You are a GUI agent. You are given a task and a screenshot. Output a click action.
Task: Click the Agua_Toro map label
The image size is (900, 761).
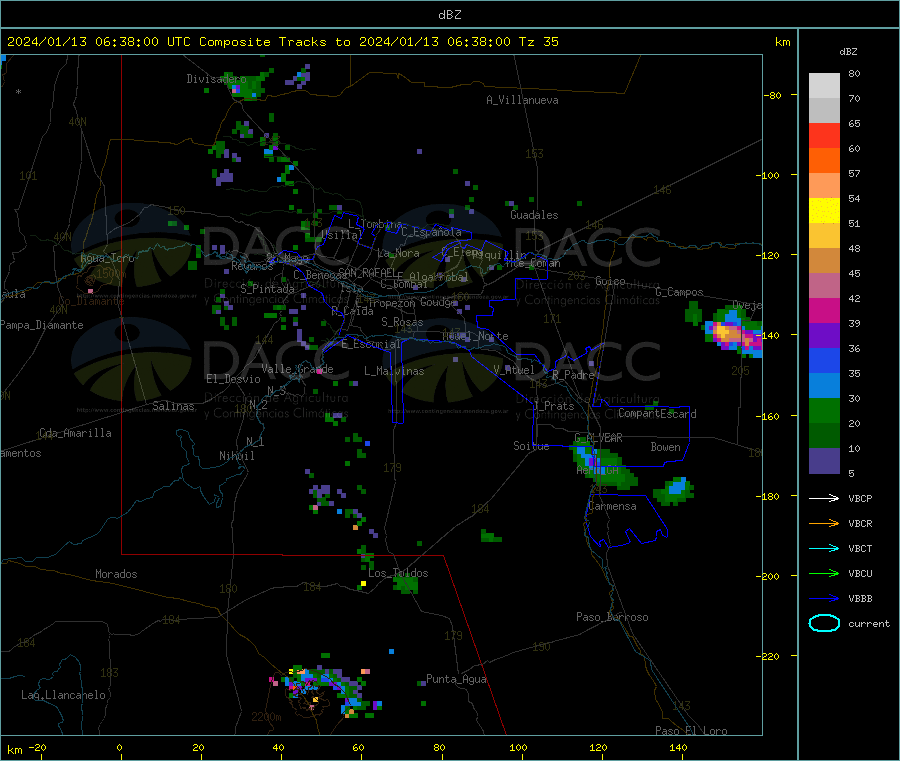[x=107, y=258]
